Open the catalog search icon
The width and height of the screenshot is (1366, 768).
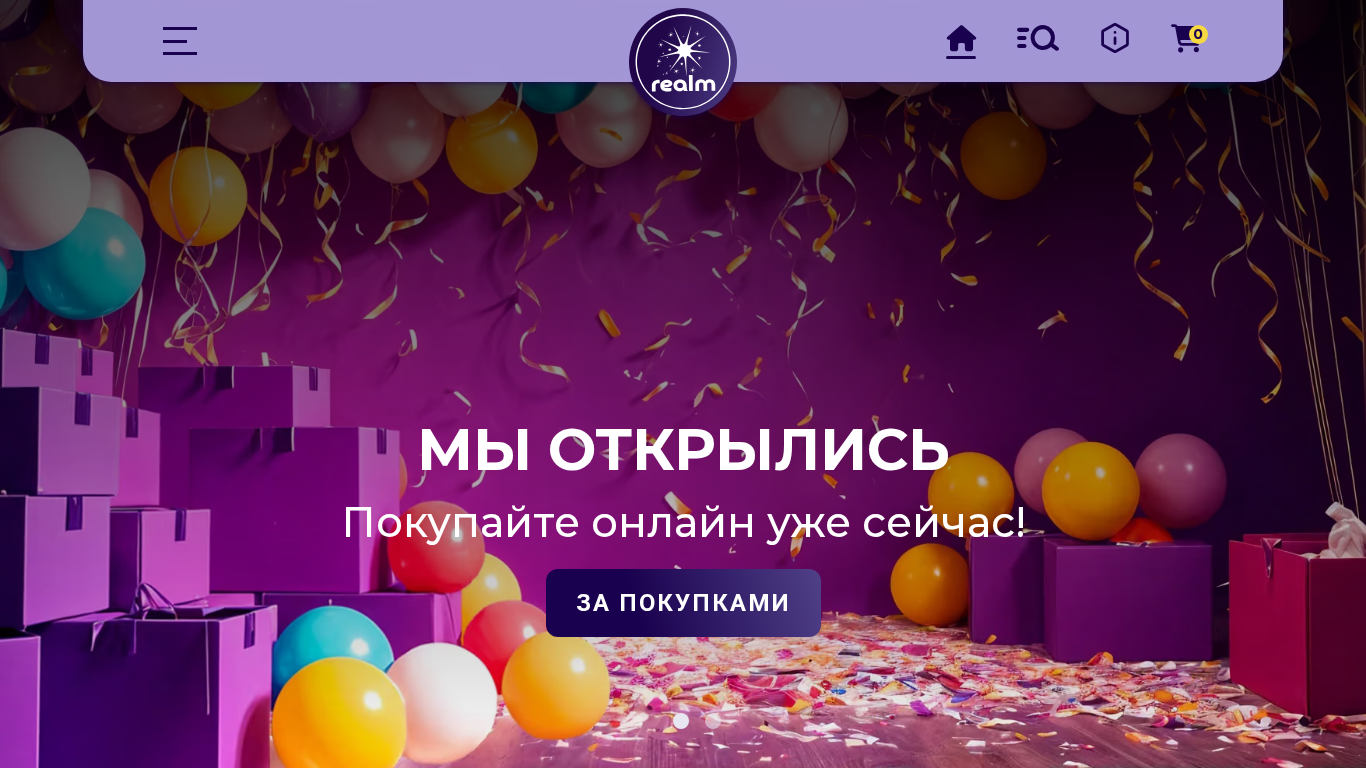point(1038,39)
